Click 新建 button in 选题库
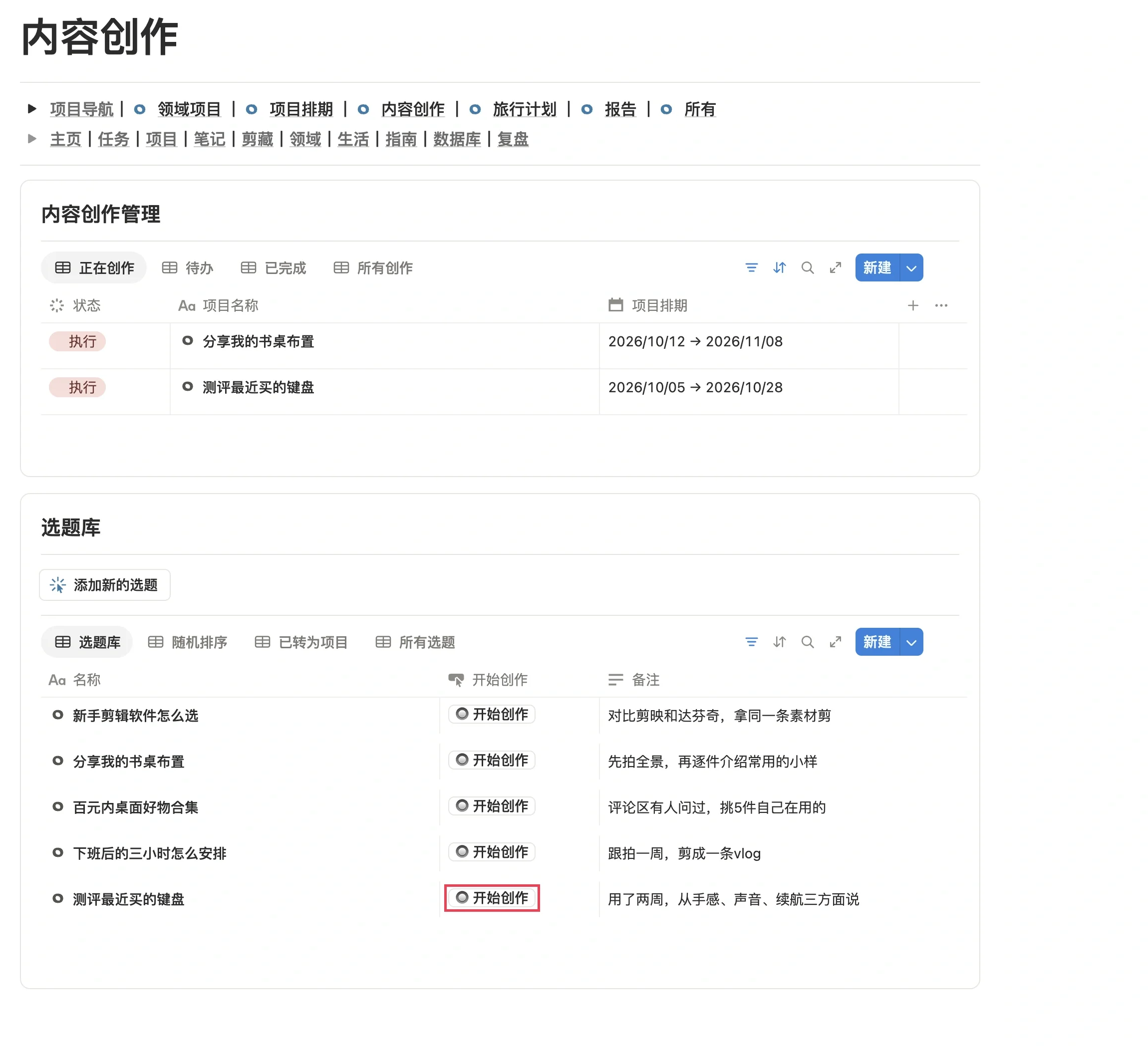 [x=877, y=642]
